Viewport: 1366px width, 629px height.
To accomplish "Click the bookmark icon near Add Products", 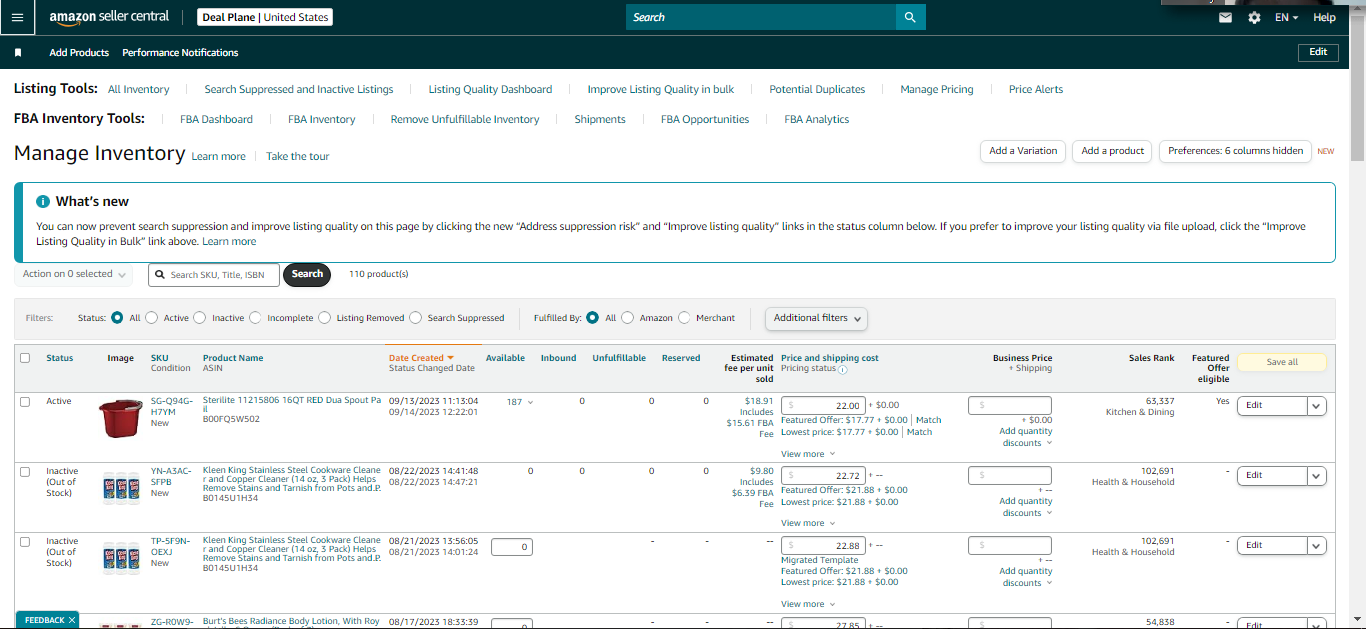I will (18, 53).
